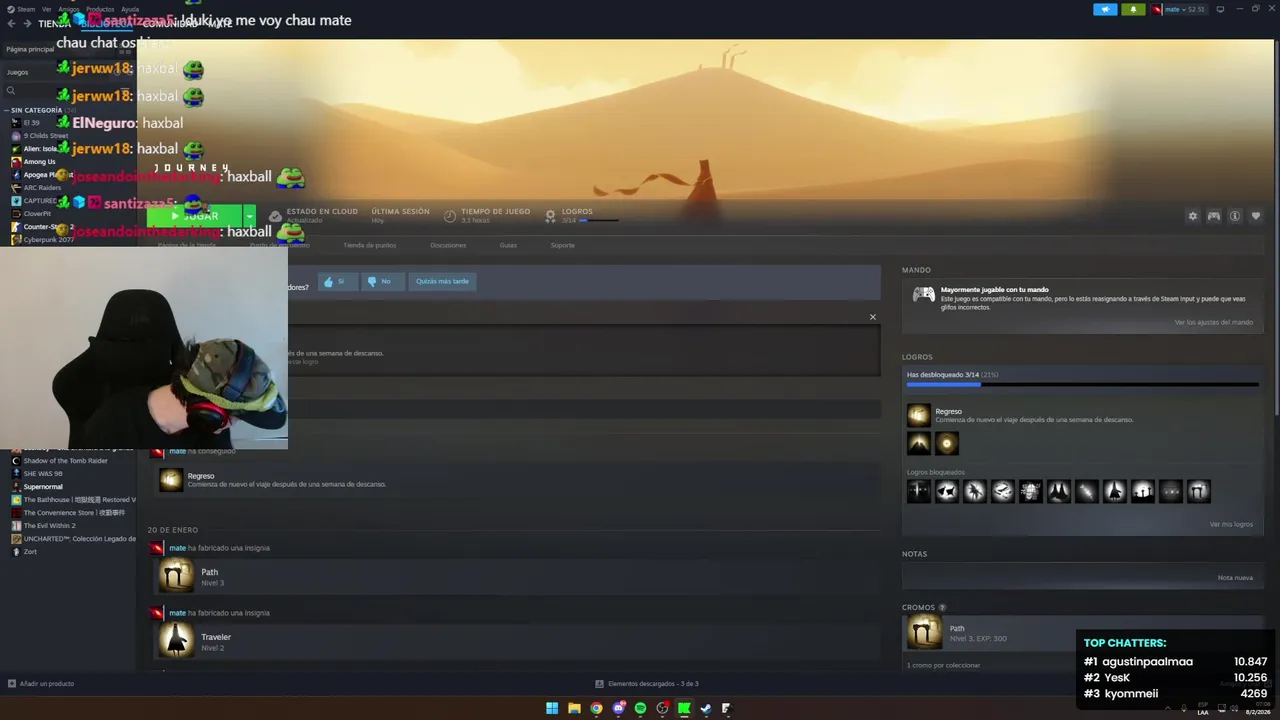This screenshot has width=1280, height=720.
Task: Click Elementos descargados status text
Action: pos(653,684)
